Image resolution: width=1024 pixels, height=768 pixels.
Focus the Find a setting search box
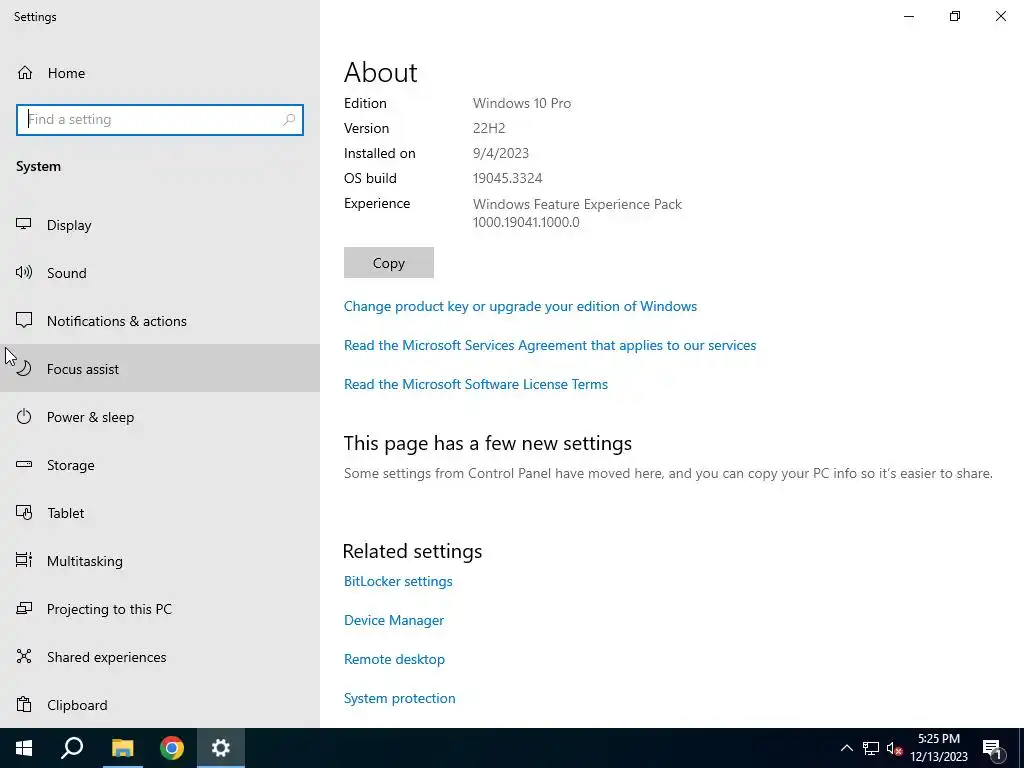coord(160,120)
